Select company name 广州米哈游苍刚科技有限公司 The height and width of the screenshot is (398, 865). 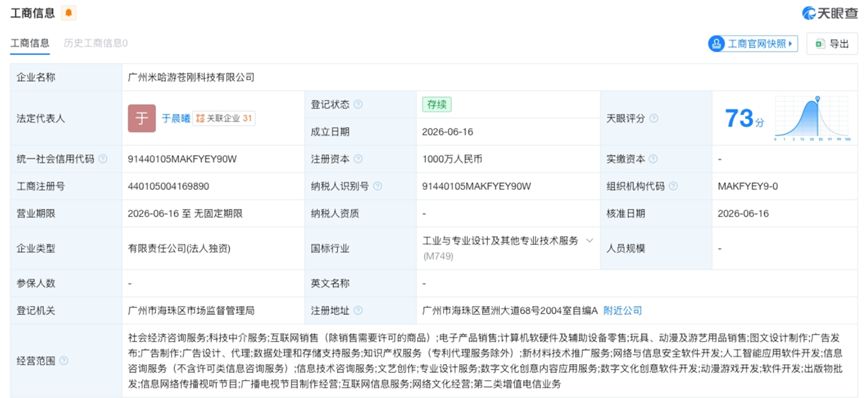click(191, 77)
